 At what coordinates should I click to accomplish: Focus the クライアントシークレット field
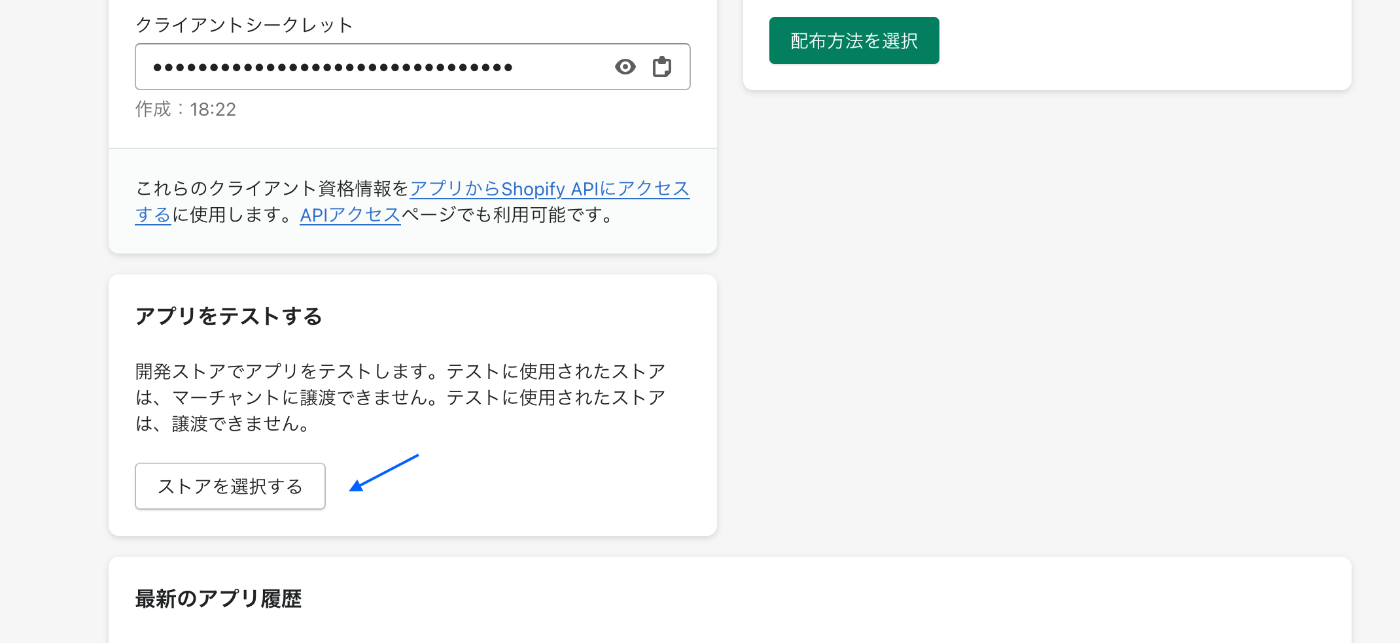[412, 67]
